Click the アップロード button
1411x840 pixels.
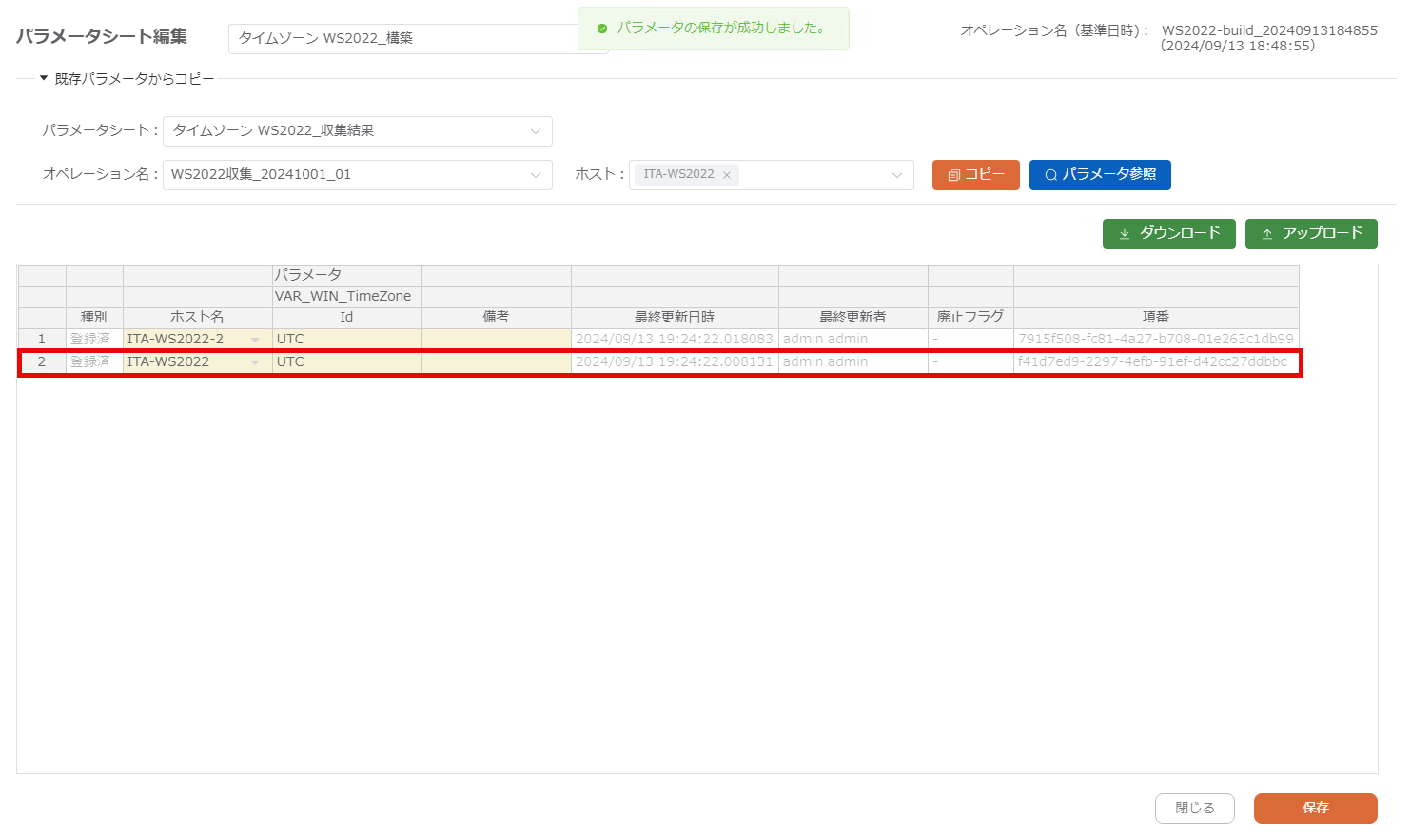[x=1311, y=234]
